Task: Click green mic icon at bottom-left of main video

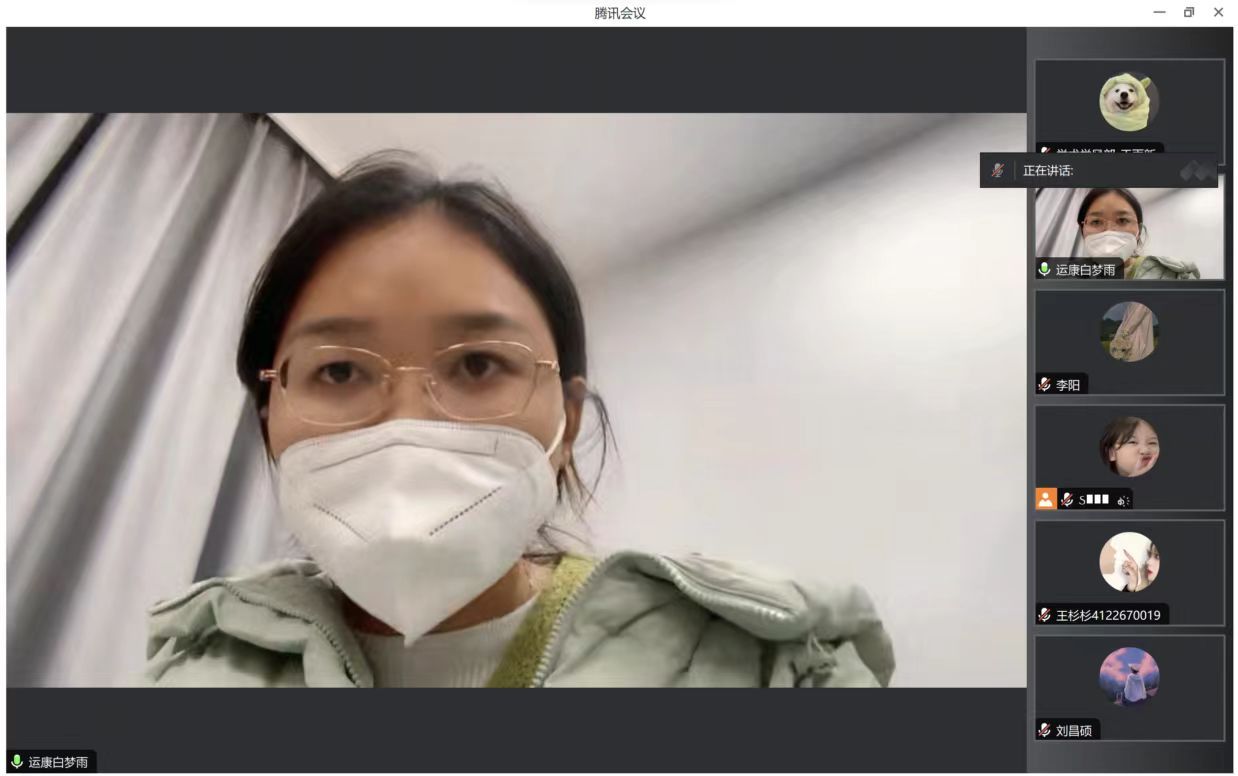Action: coord(17,762)
